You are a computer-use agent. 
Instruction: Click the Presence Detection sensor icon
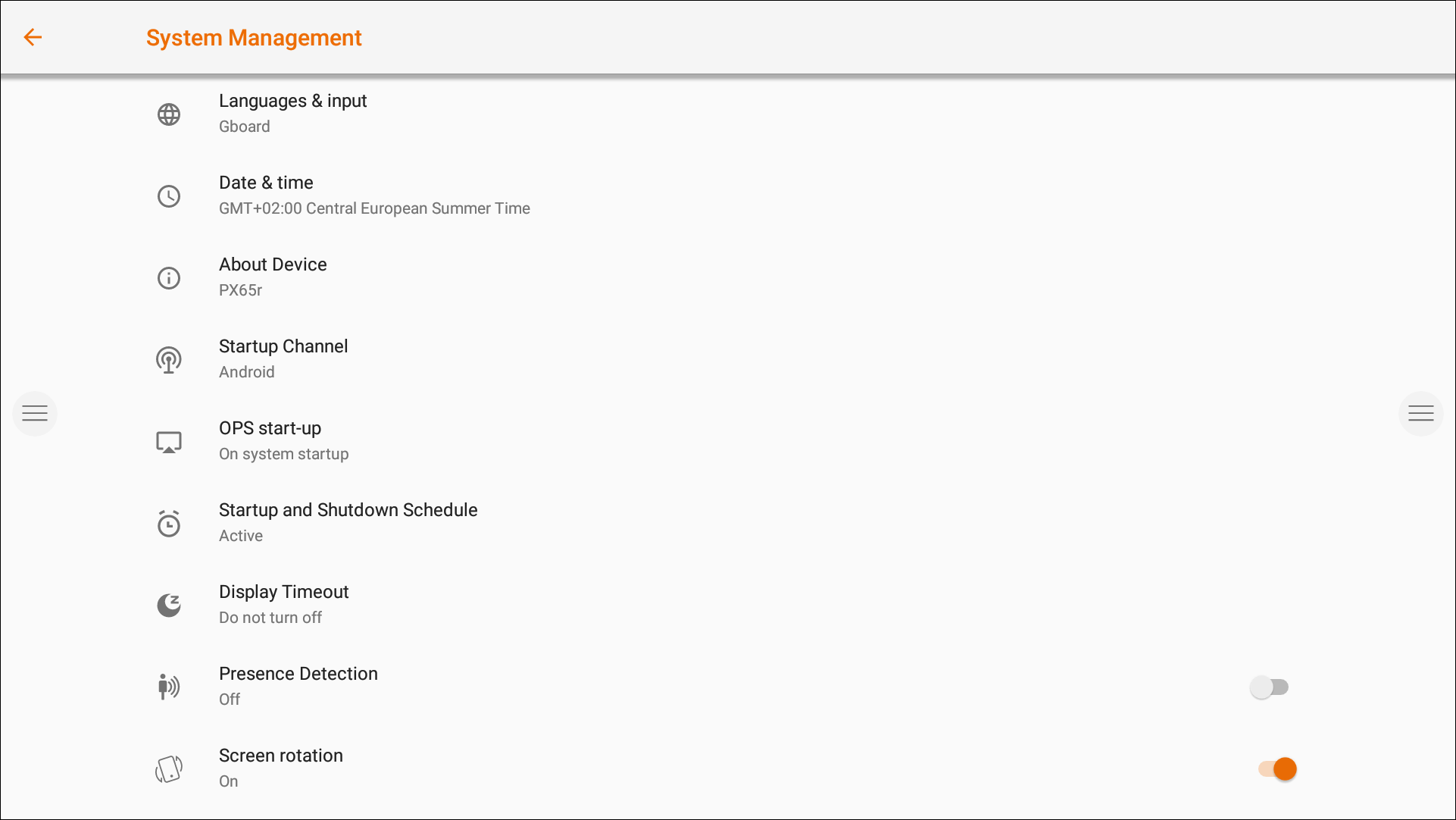click(169, 687)
